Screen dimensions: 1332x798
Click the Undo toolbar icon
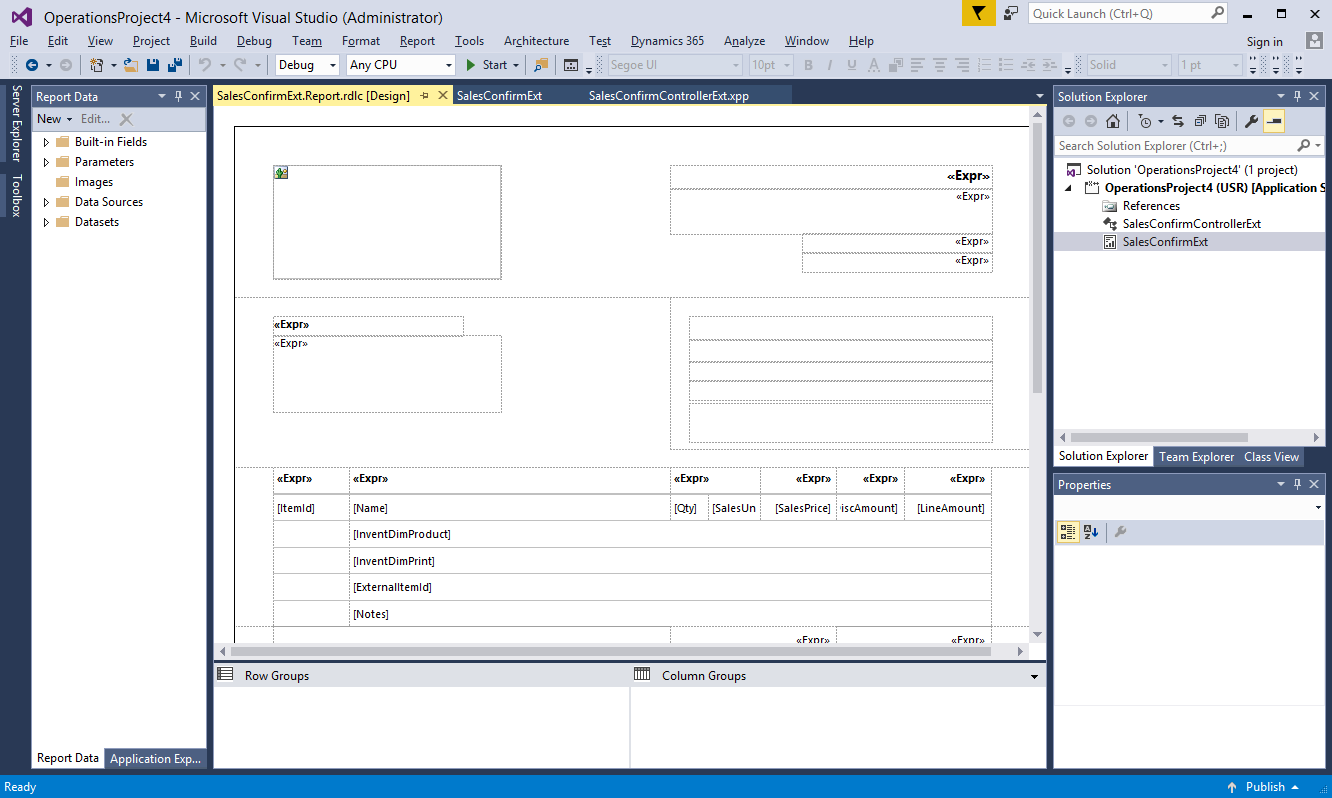[205, 65]
